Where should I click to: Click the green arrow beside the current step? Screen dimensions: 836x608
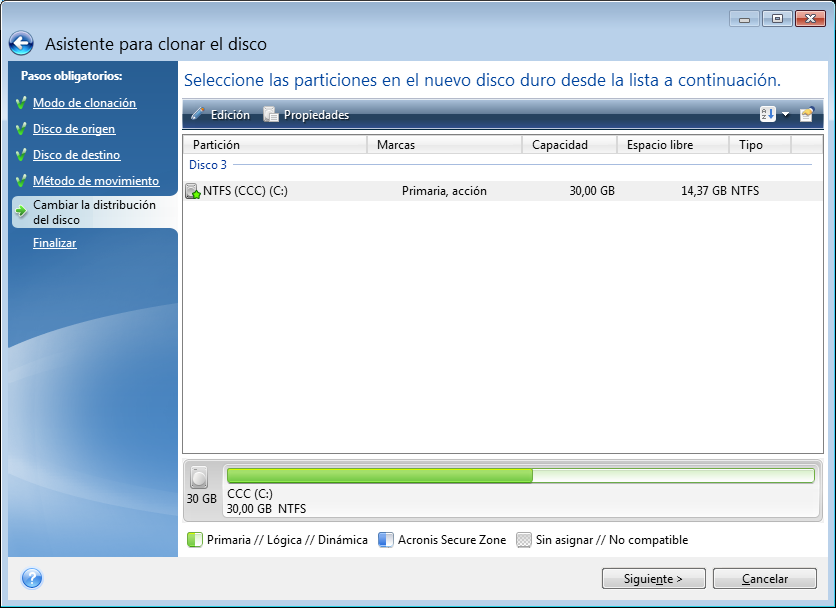click(21, 212)
